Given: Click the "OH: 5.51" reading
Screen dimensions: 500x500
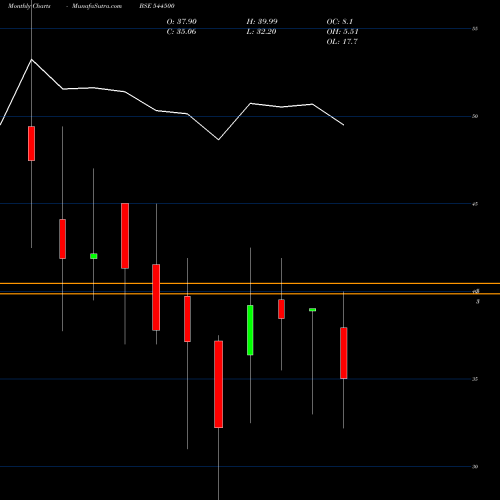Looking at the screenshot, I should point(342,32).
